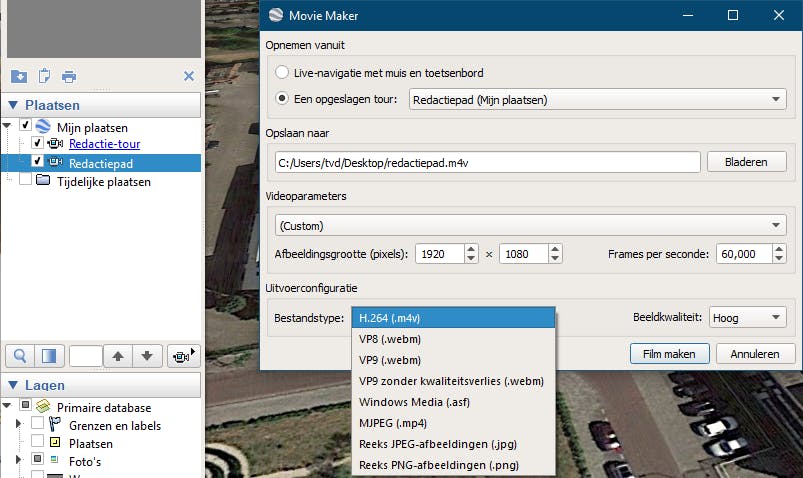Maximize the Movie Maker window
This screenshot has height=478, width=803.
(733, 15)
